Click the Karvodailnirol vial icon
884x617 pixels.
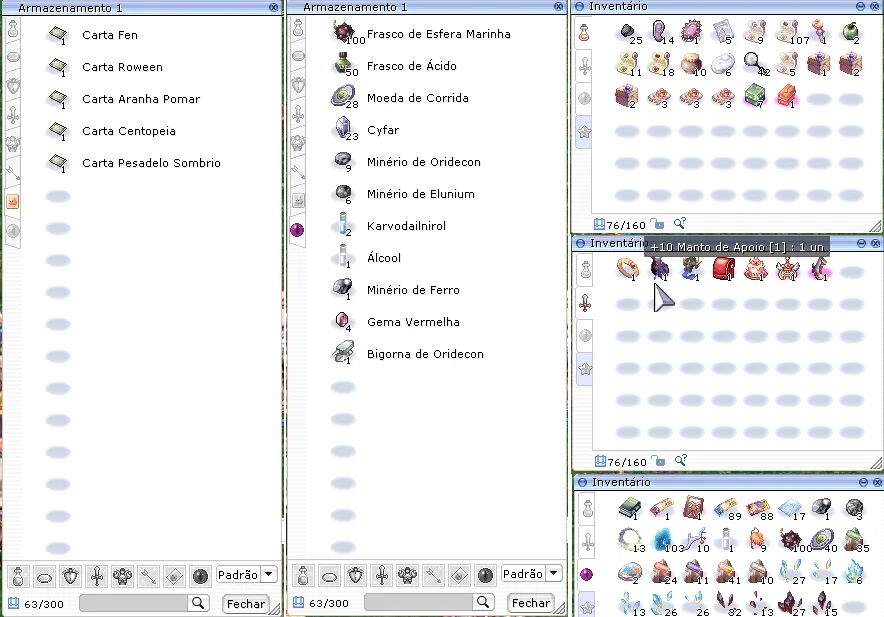[x=343, y=224]
